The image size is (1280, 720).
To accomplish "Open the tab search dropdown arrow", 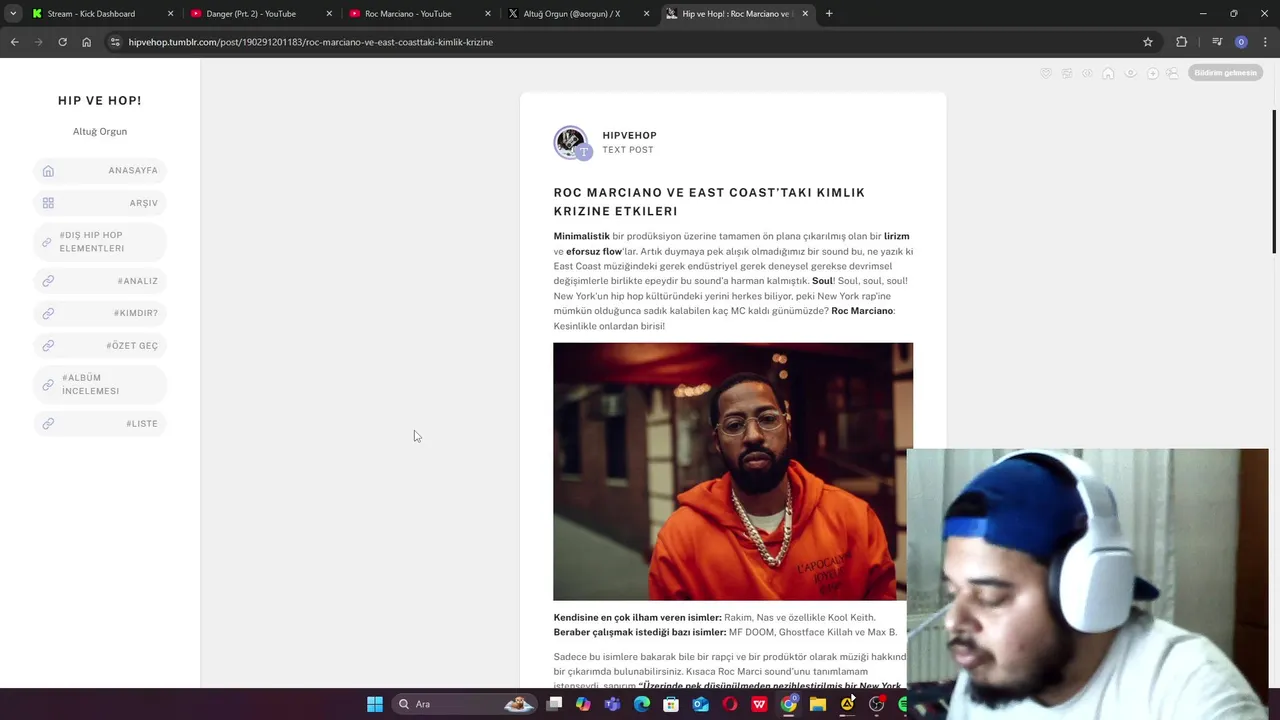I will click(12, 14).
